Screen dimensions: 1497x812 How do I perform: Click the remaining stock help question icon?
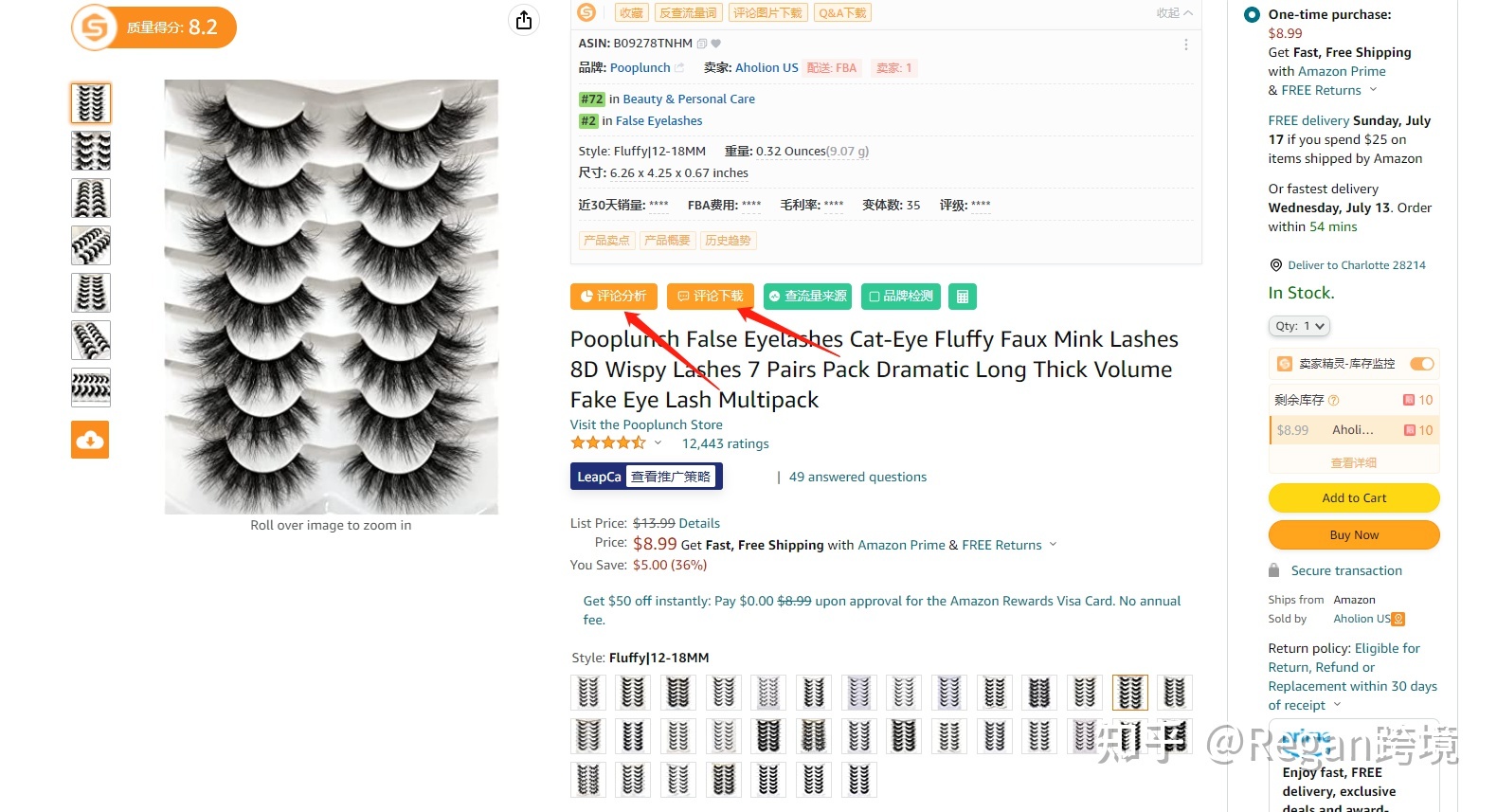tap(1334, 400)
